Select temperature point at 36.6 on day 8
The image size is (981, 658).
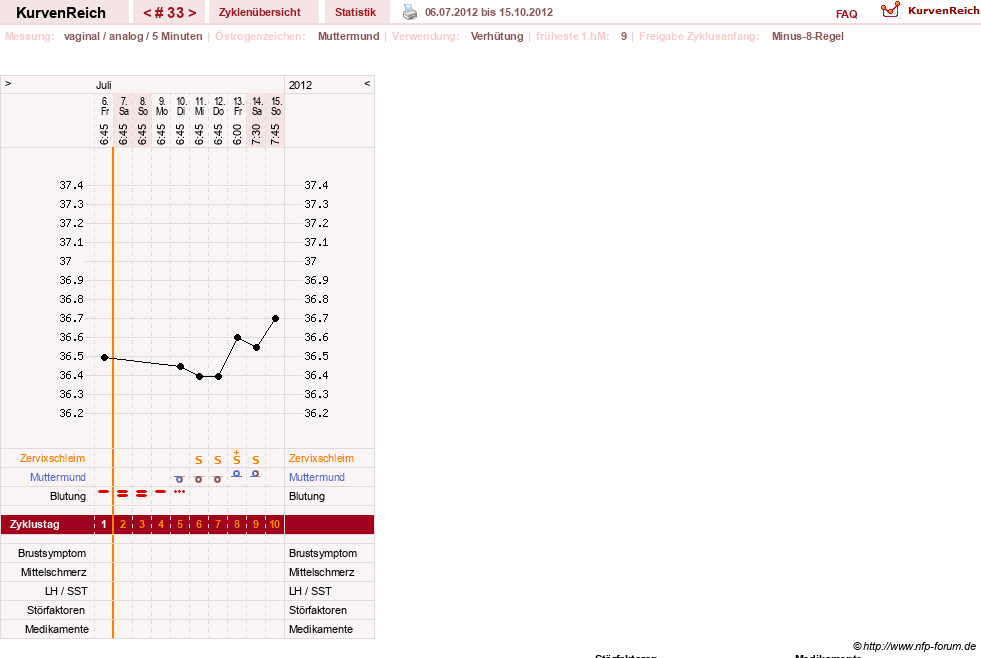click(x=237, y=338)
